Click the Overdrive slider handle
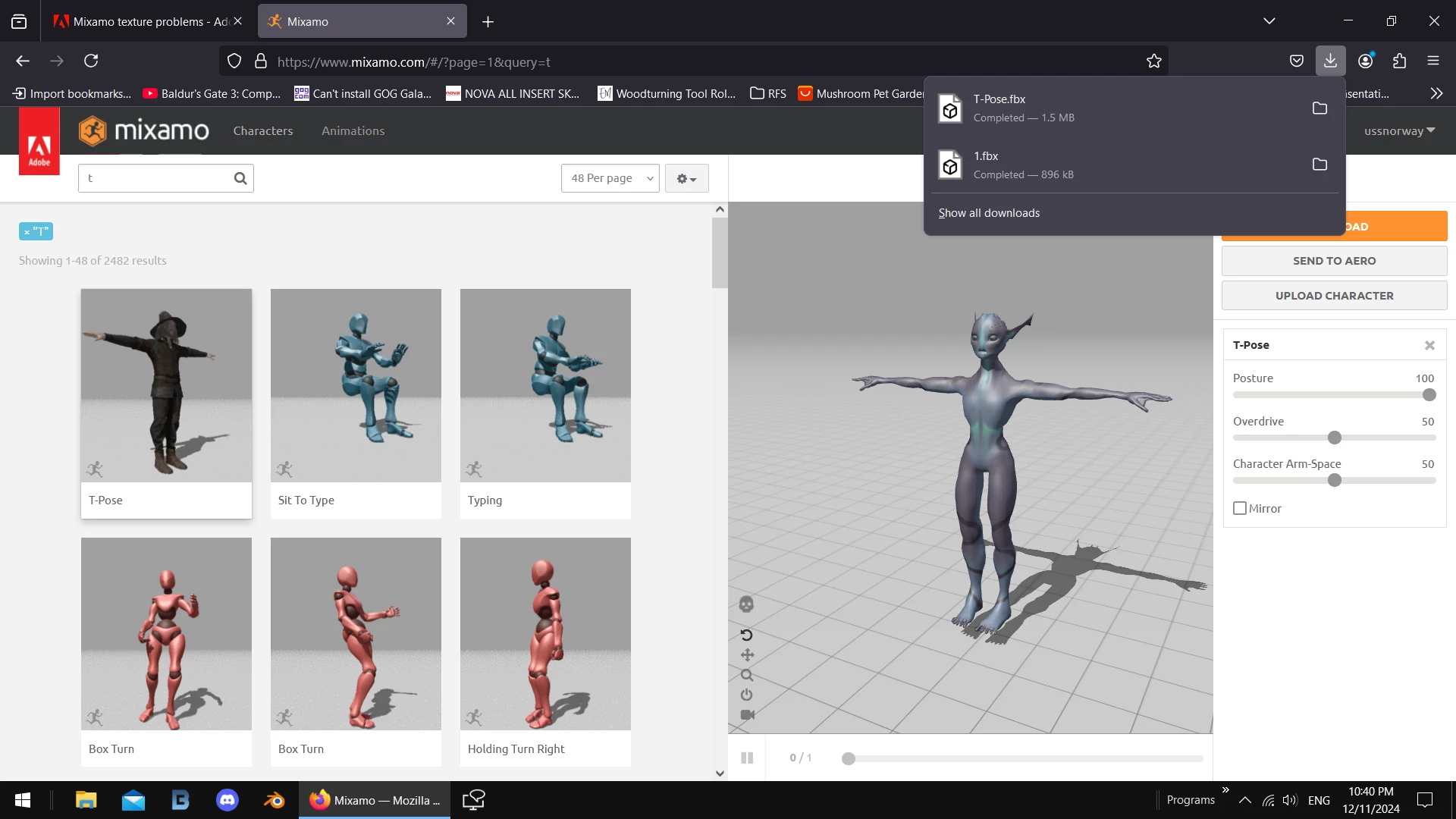 point(1335,438)
